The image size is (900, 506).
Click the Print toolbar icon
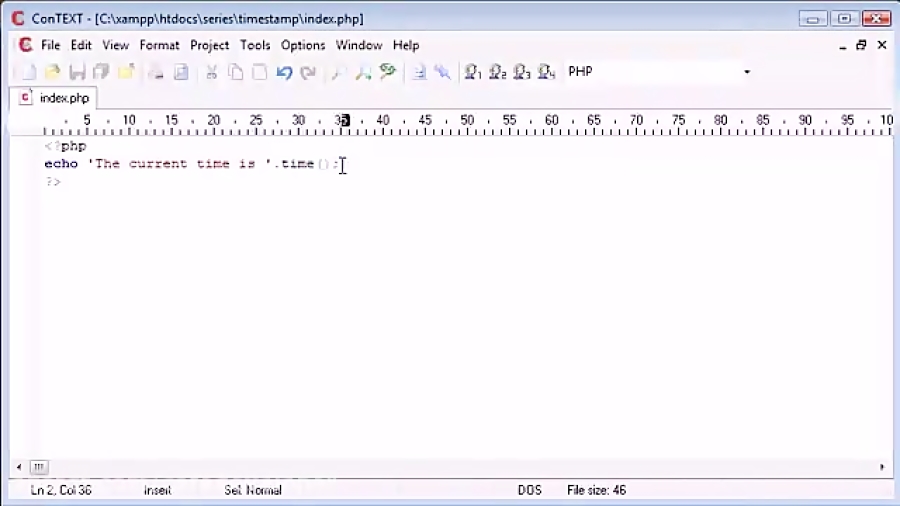coord(156,72)
